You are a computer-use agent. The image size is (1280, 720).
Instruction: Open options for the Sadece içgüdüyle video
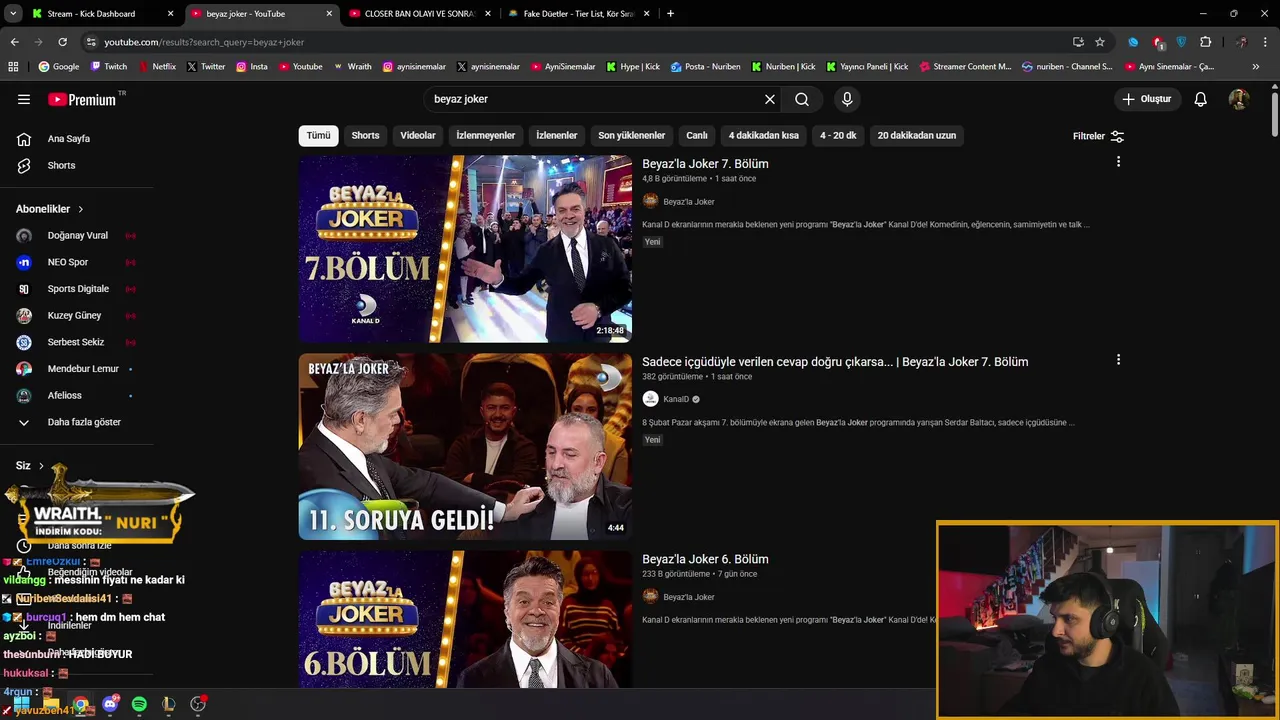[1118, 360]
